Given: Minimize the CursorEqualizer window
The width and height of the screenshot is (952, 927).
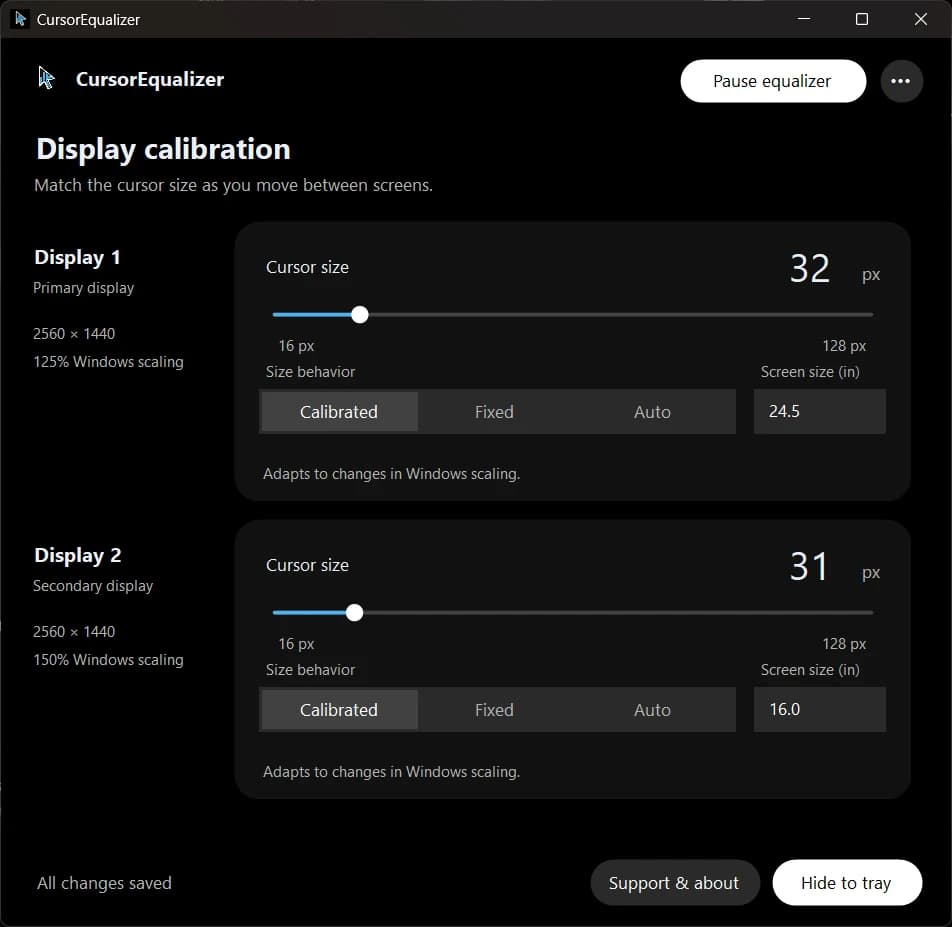Looking at the screenshot, I should tap(804, 19).
